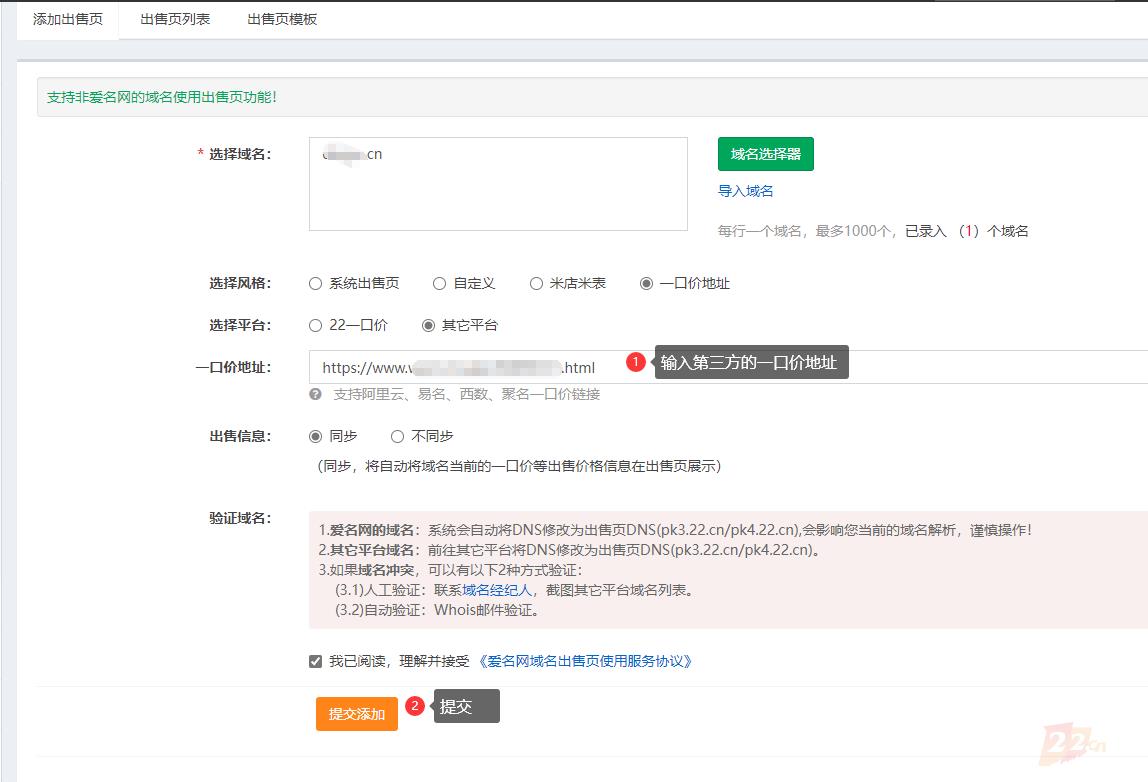This screenshot has width=1148, height=782.
Task: Toggle the 我已阅读 agreement checkbox
Action: coord(316,661)
